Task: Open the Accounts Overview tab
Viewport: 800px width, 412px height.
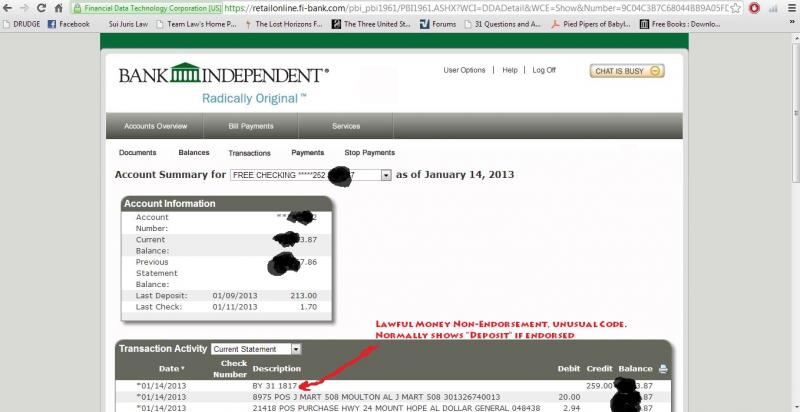Action: point(155,127)
